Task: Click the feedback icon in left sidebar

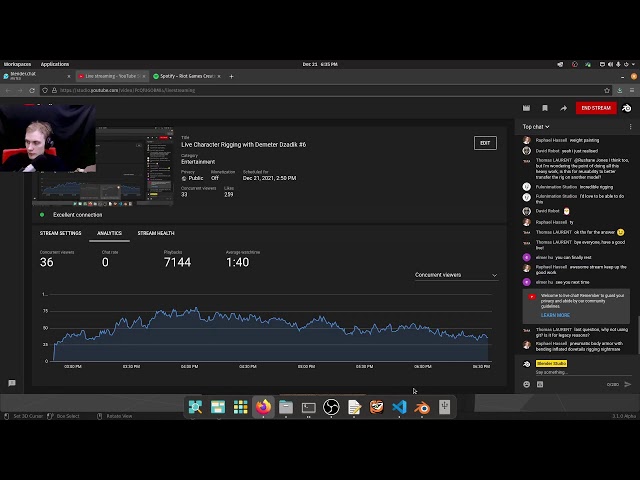Action: pyautogui.click(x=12, y=383)
